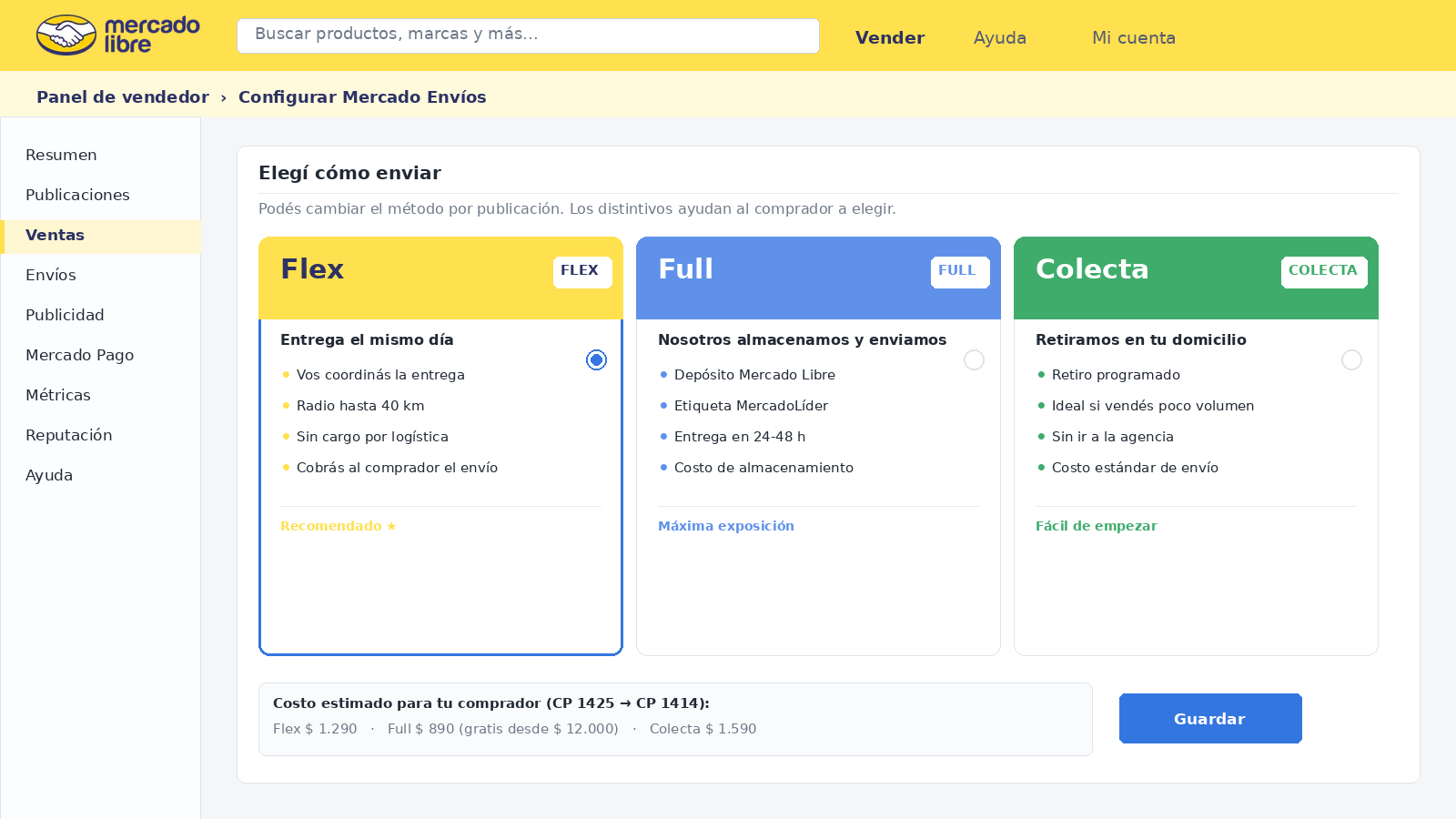Click 'Etiqueta MercadoLíder' text
This screenshot has height=819, width=1456.
coord(751,406)
